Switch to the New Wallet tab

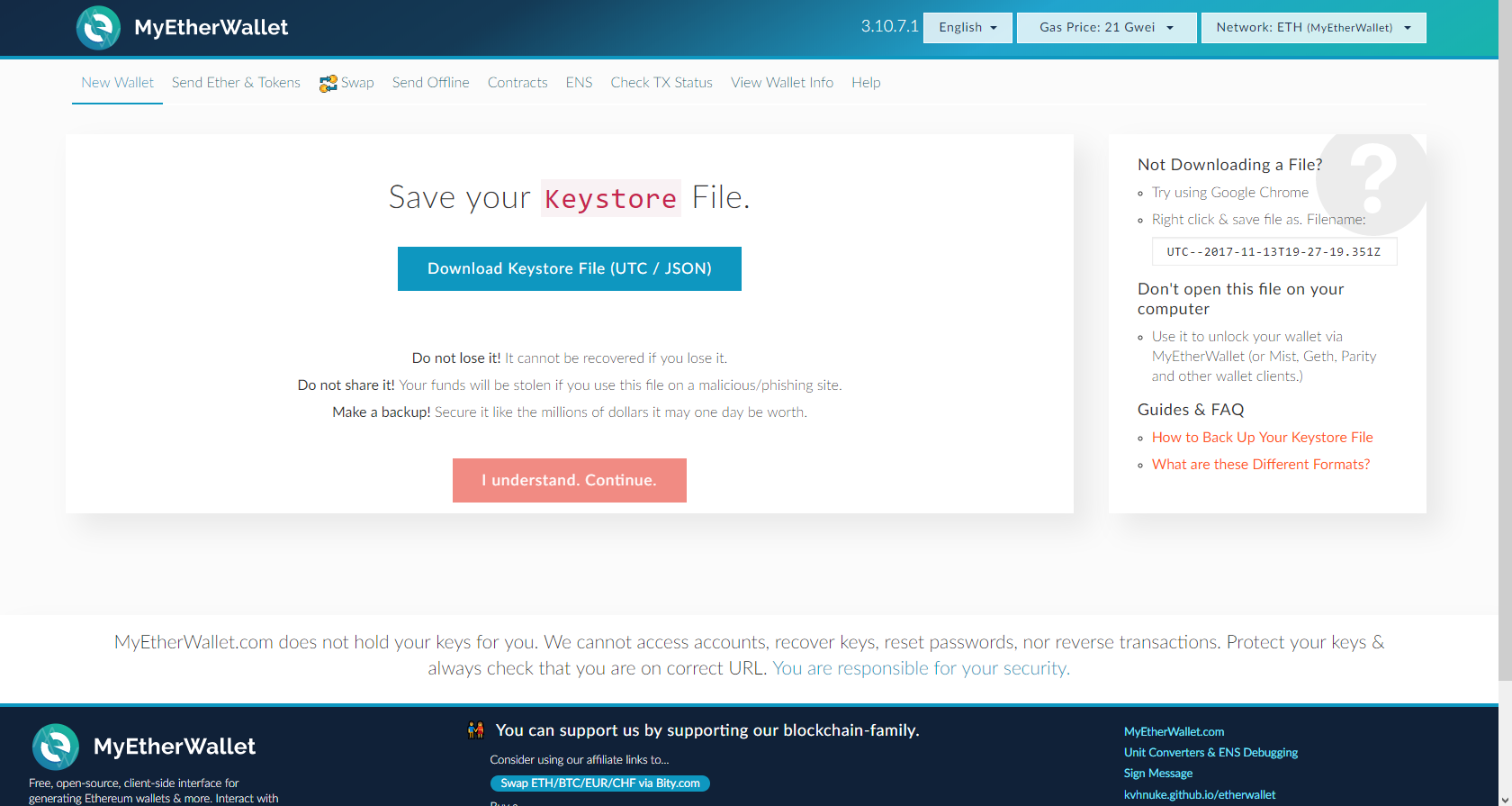117,83
